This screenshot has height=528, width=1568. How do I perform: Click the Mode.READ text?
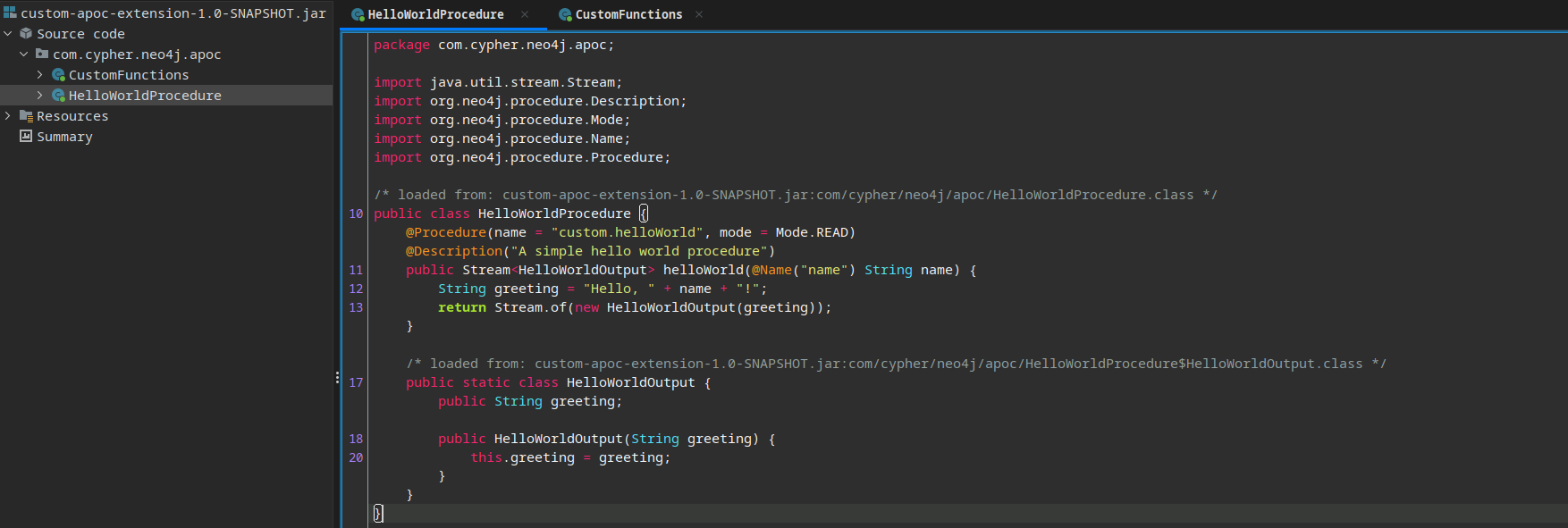(812, 232)
